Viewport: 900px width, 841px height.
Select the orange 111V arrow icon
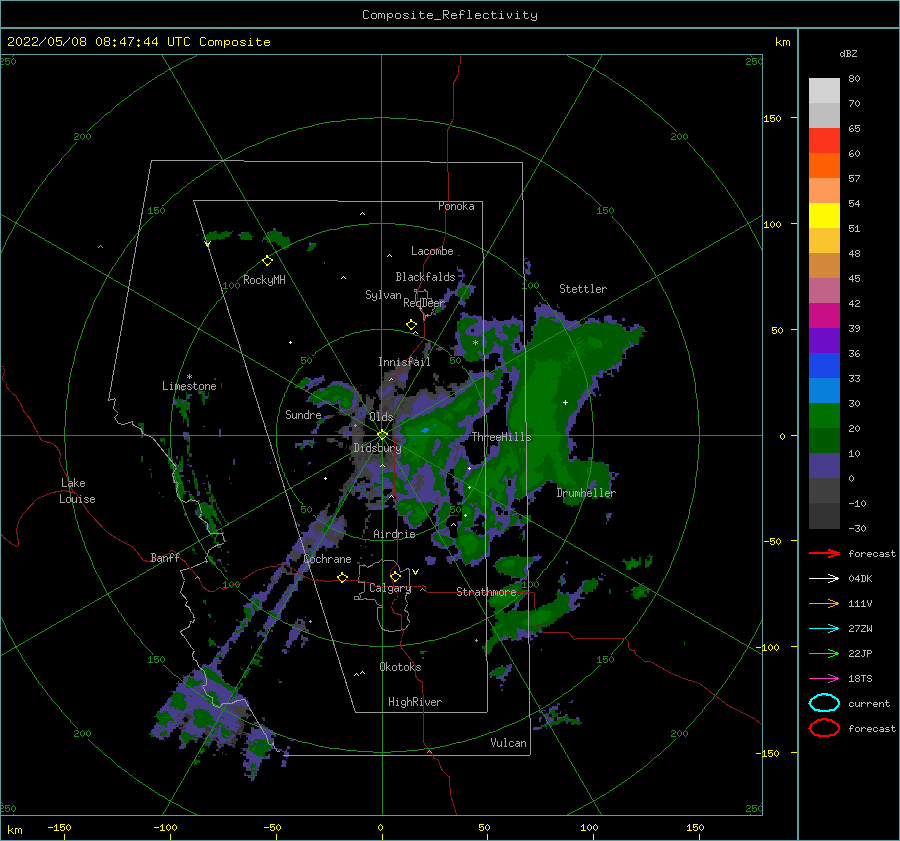(824, 603)
